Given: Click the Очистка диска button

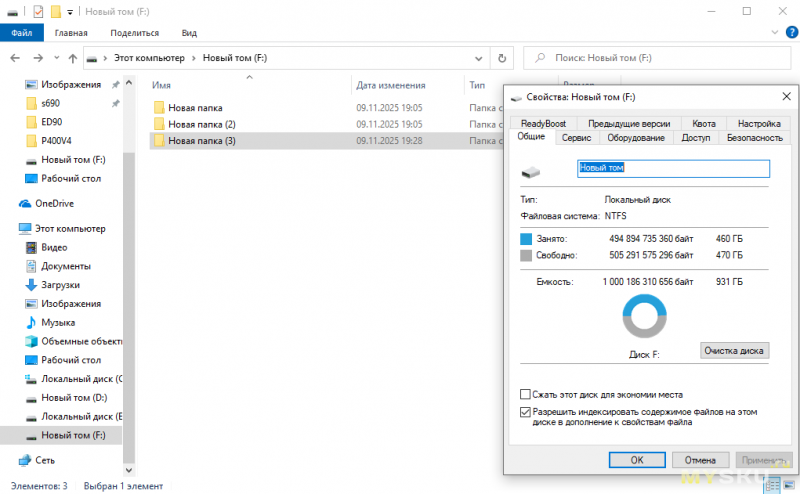Looking at the screenshot, I should click(x=734, y=351).
